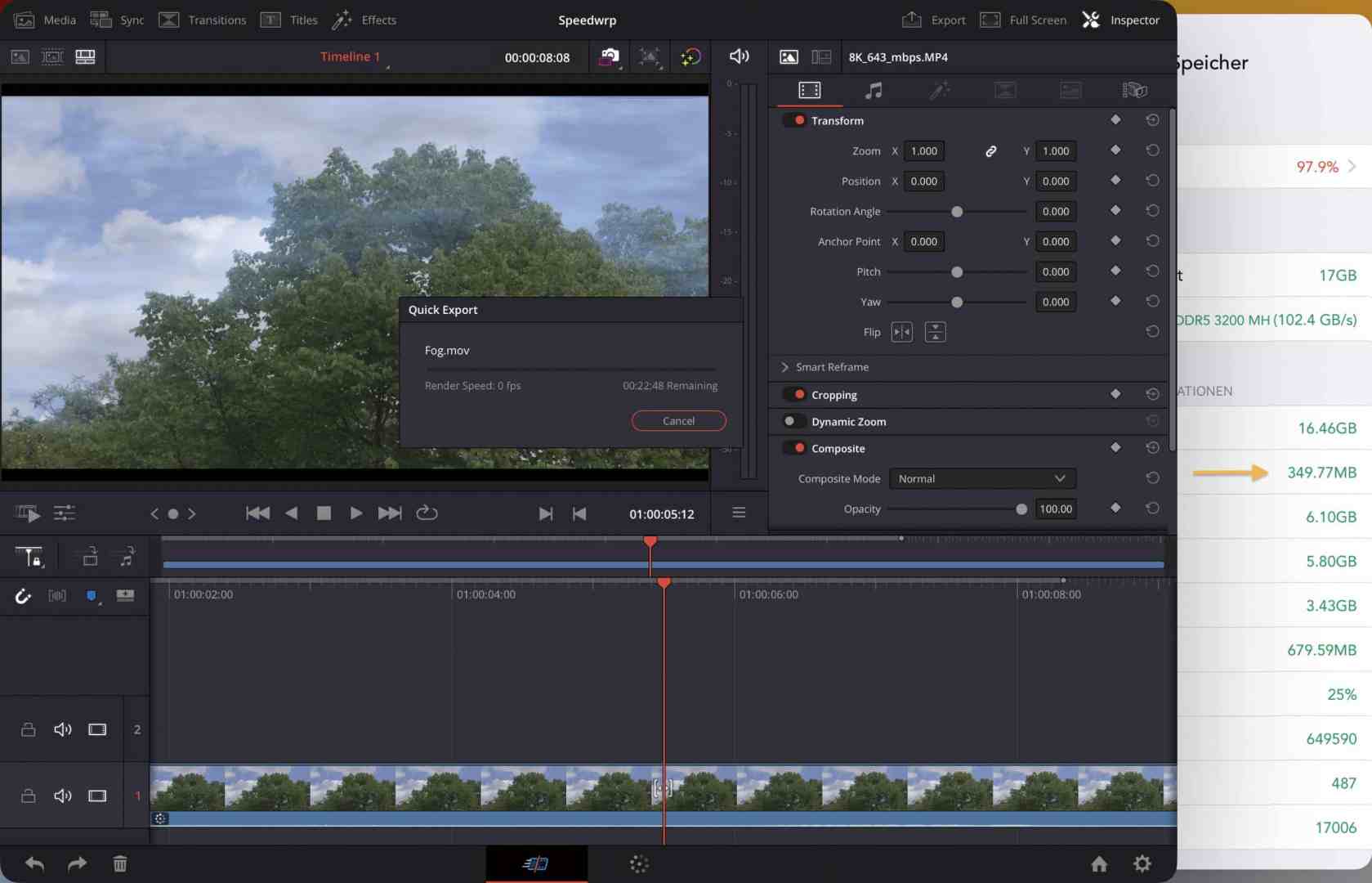The height and width of the screenshot is (883, 1372).
Task: Open the Transitions panel
Action: click(x=202, y=20)
